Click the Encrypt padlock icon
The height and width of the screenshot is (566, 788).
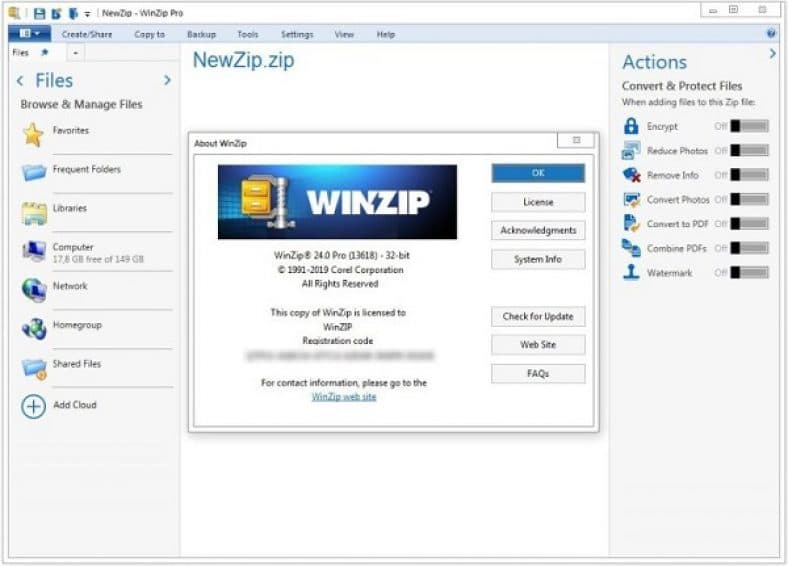point(631,126)
